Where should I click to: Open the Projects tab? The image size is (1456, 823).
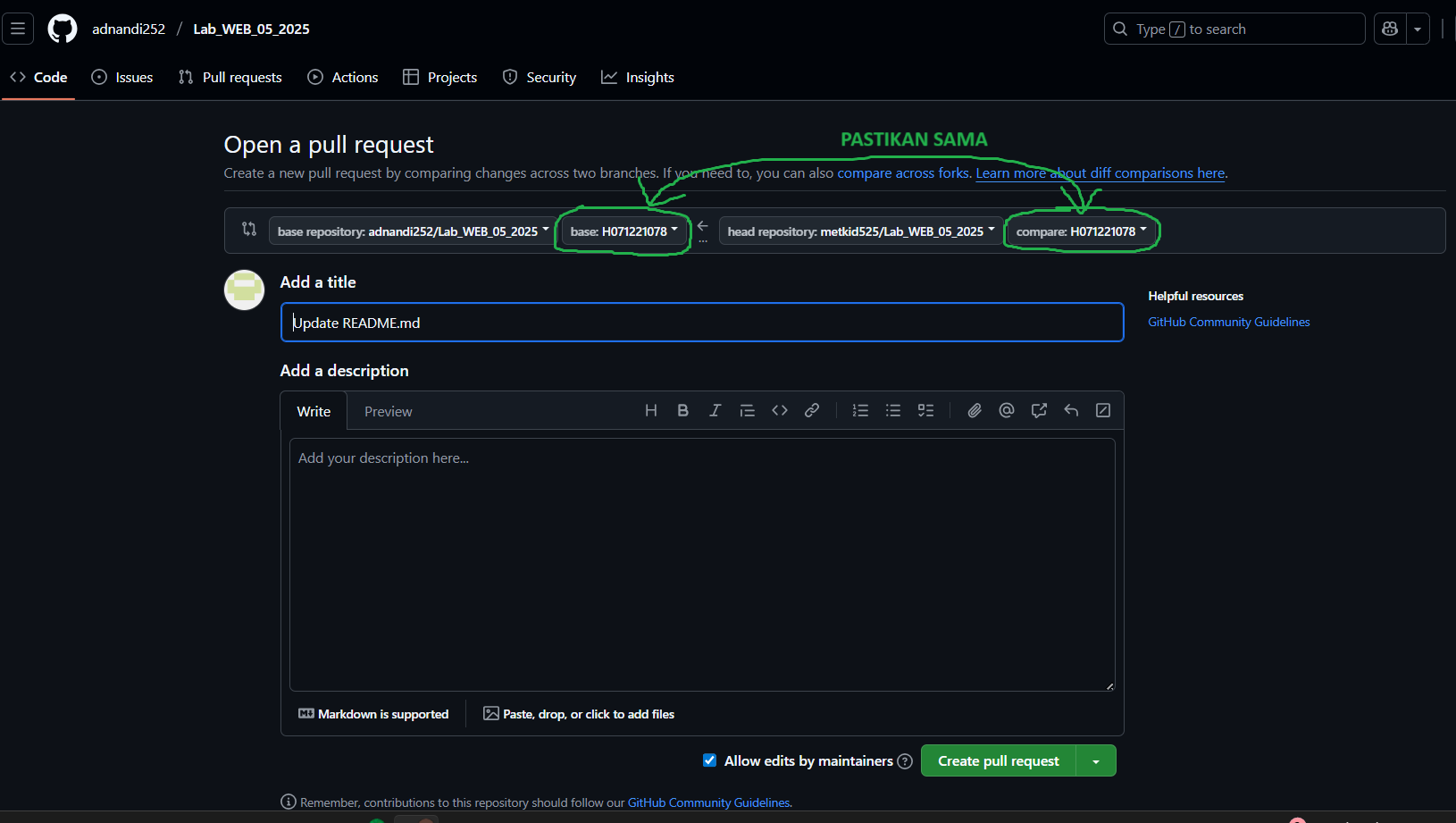(x=440, y=78)
